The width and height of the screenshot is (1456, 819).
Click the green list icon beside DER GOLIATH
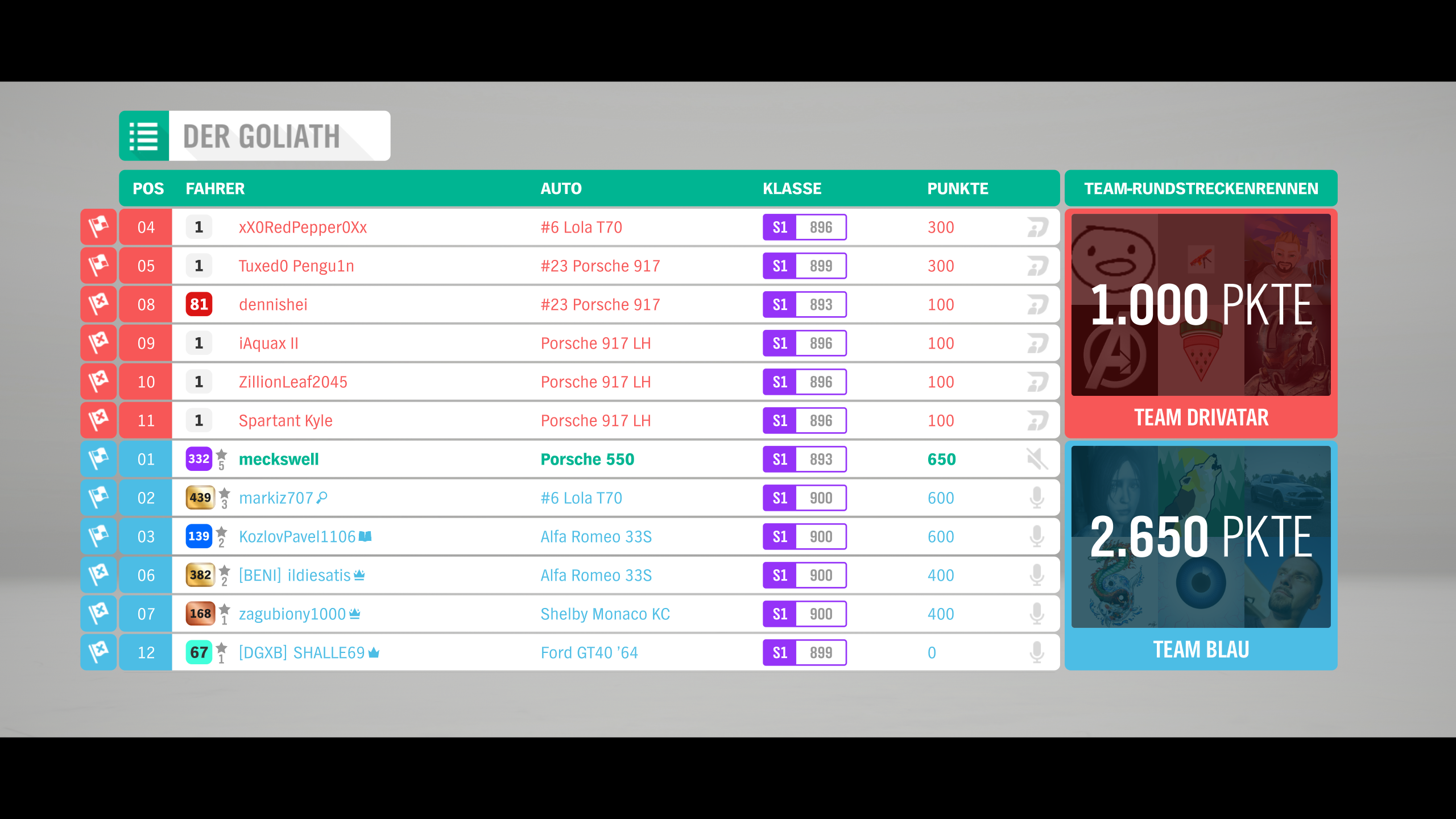(x=144, y=136)
